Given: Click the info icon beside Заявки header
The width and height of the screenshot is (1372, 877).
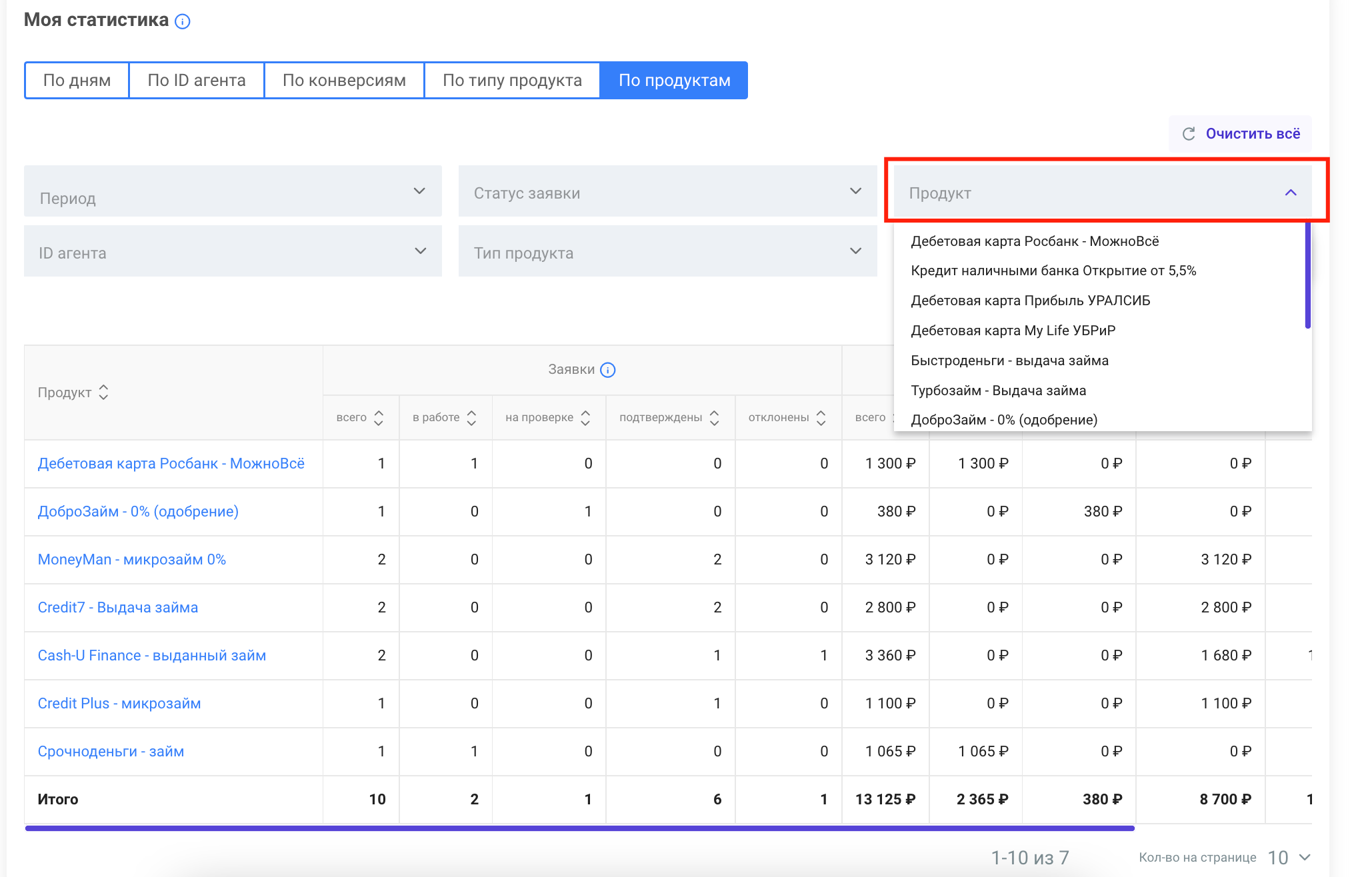Looking at the screenshot, I should [x=607, y=370].
